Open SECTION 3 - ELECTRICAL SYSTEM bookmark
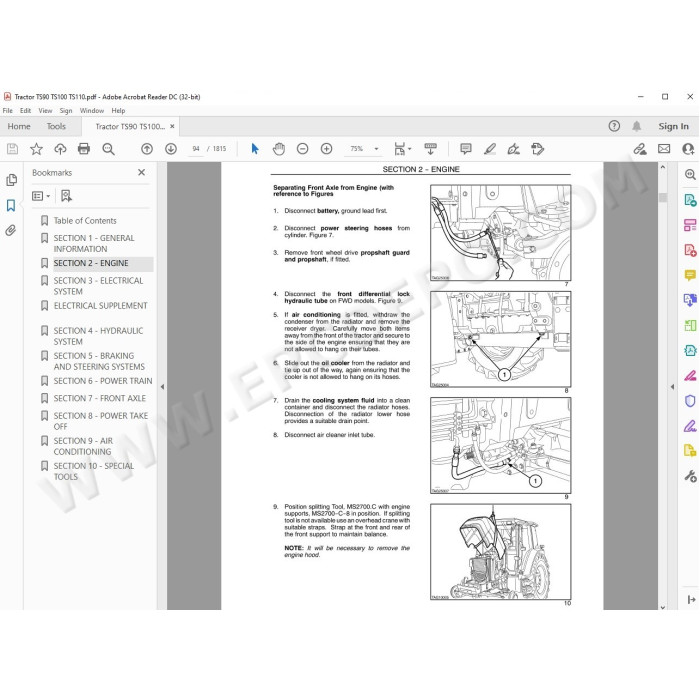This screenshot has width=700, height=700. 98,286
